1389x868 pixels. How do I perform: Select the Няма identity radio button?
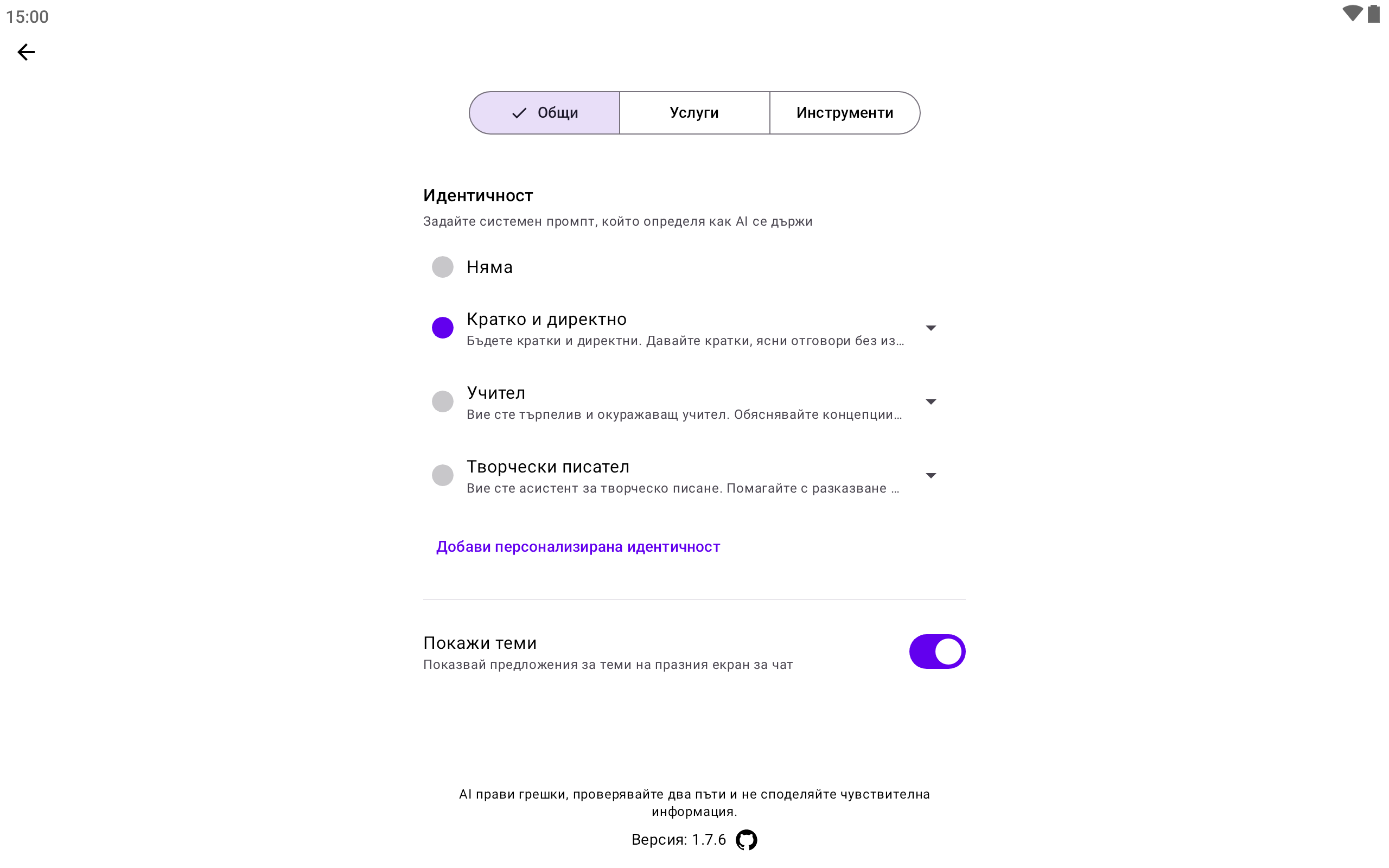pos(443,267)
